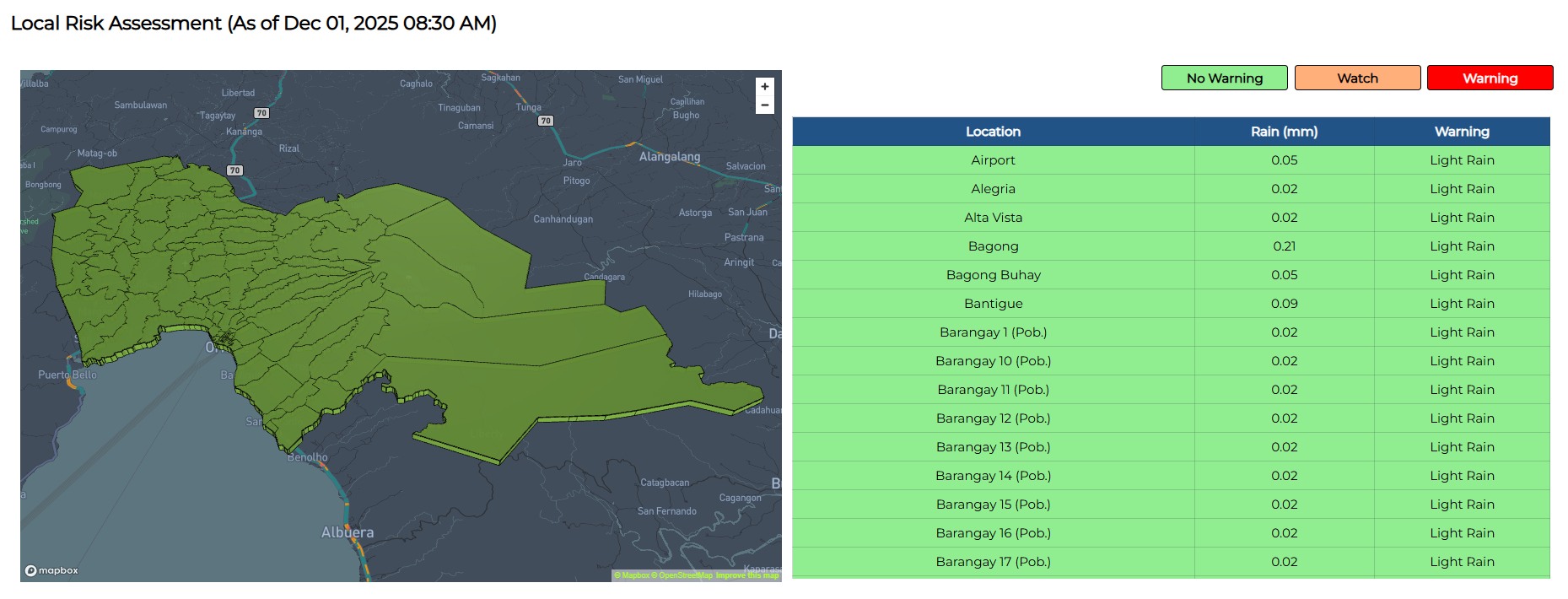This screenshot has height=599, width=1568.
Task: Select Barangay 17 (Pob.) cell
Action: pos(993,562)
